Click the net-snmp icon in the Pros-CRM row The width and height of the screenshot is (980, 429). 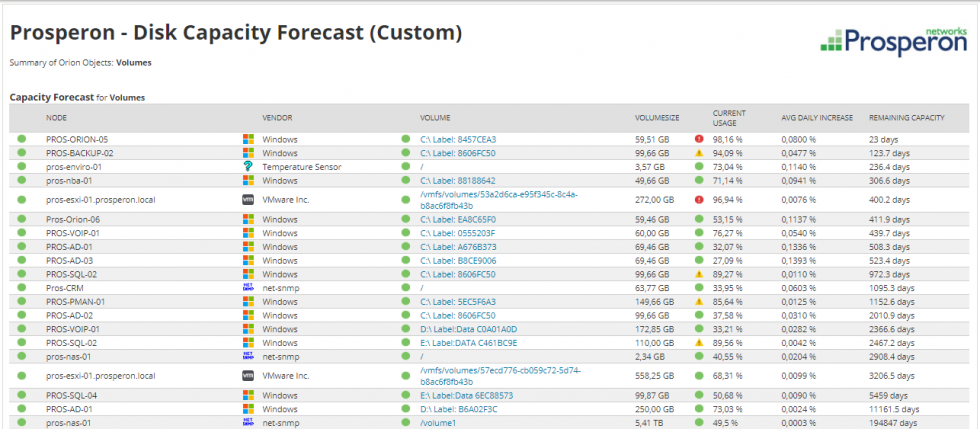coord(248,287)
